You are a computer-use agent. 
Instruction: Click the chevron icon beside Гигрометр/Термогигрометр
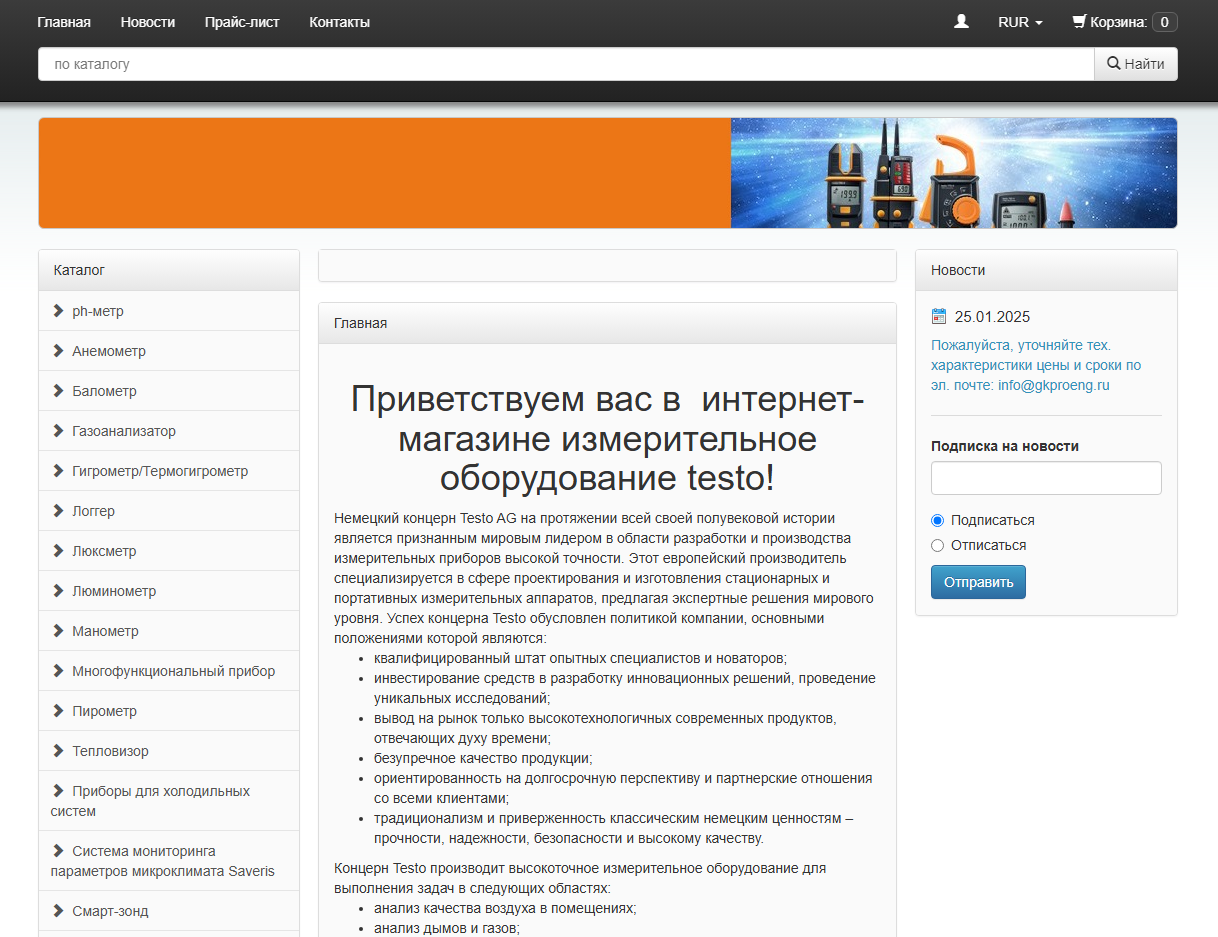tap(58, 471)
